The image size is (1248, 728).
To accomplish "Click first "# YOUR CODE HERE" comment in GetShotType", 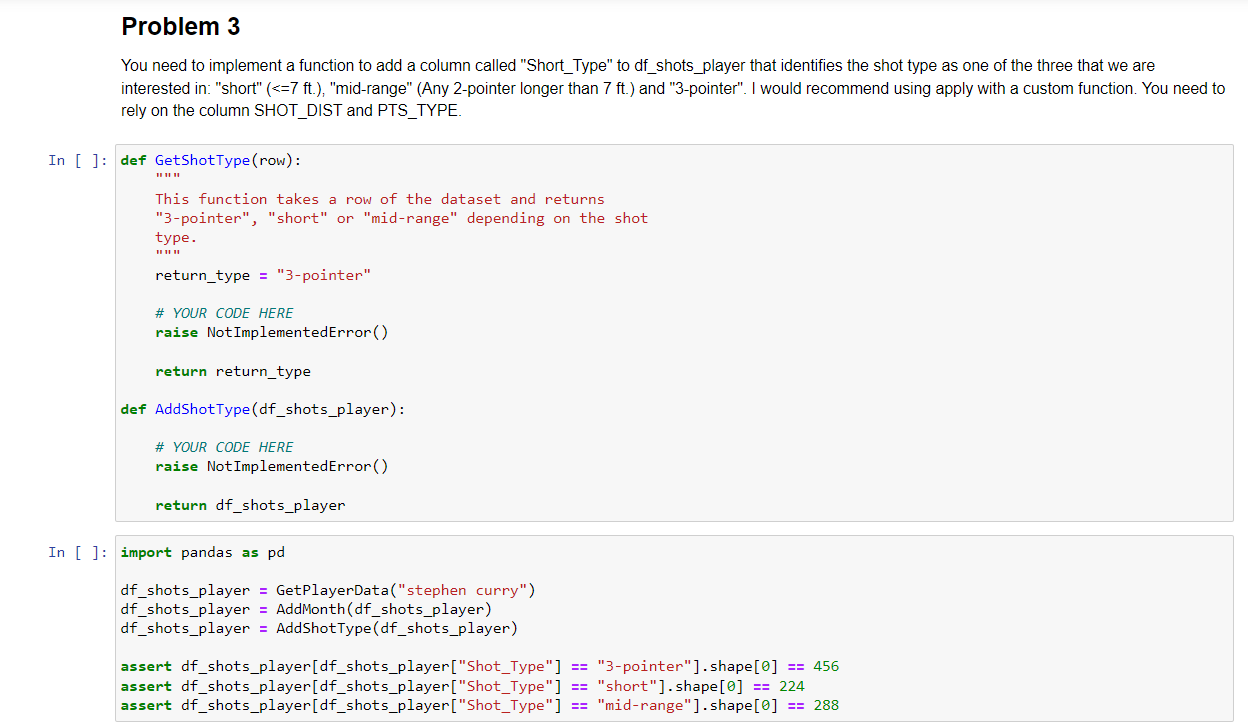I will pos(225,313).
